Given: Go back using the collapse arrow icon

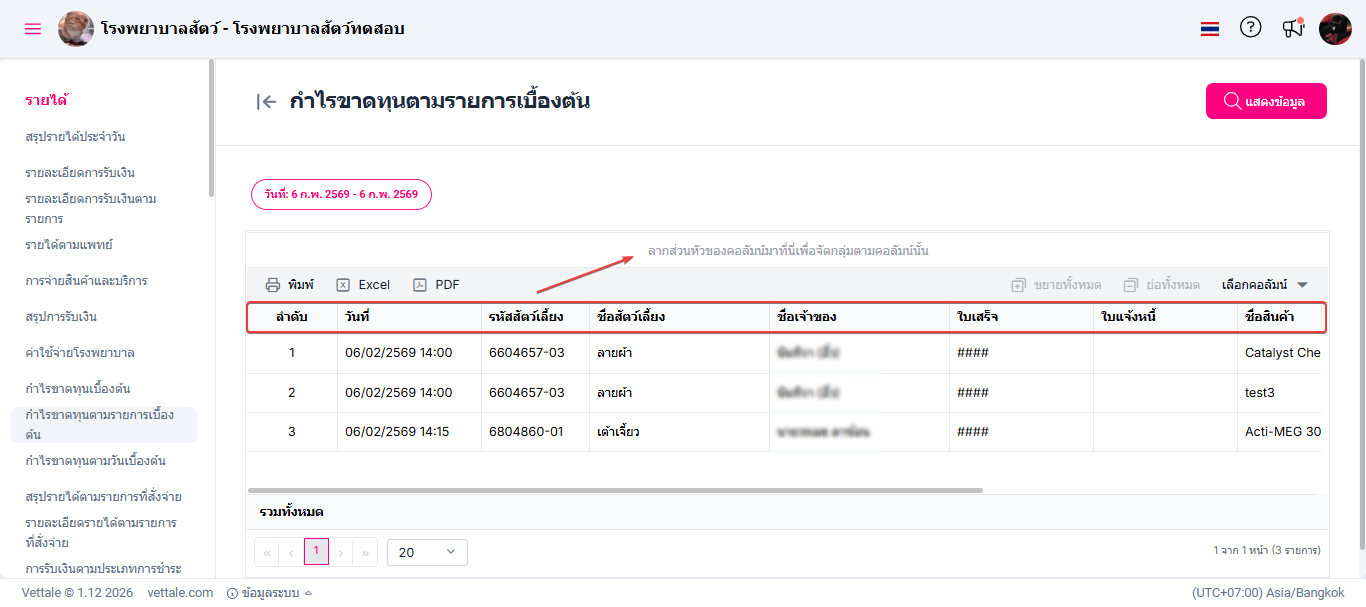Looking at the screenshot, I should (266, 101).
